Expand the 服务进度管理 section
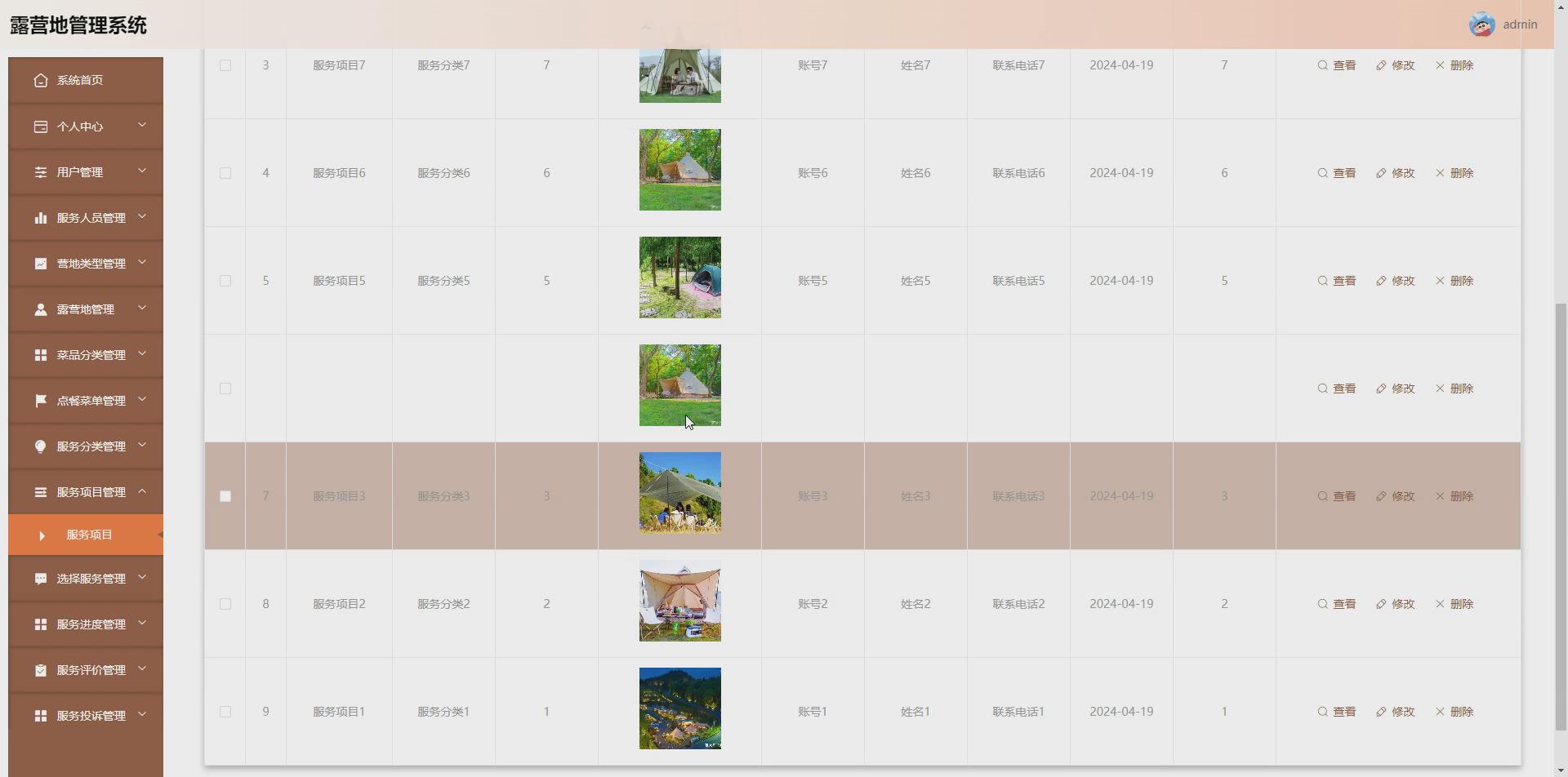The image size is (1568, 777). coord(86,624)
